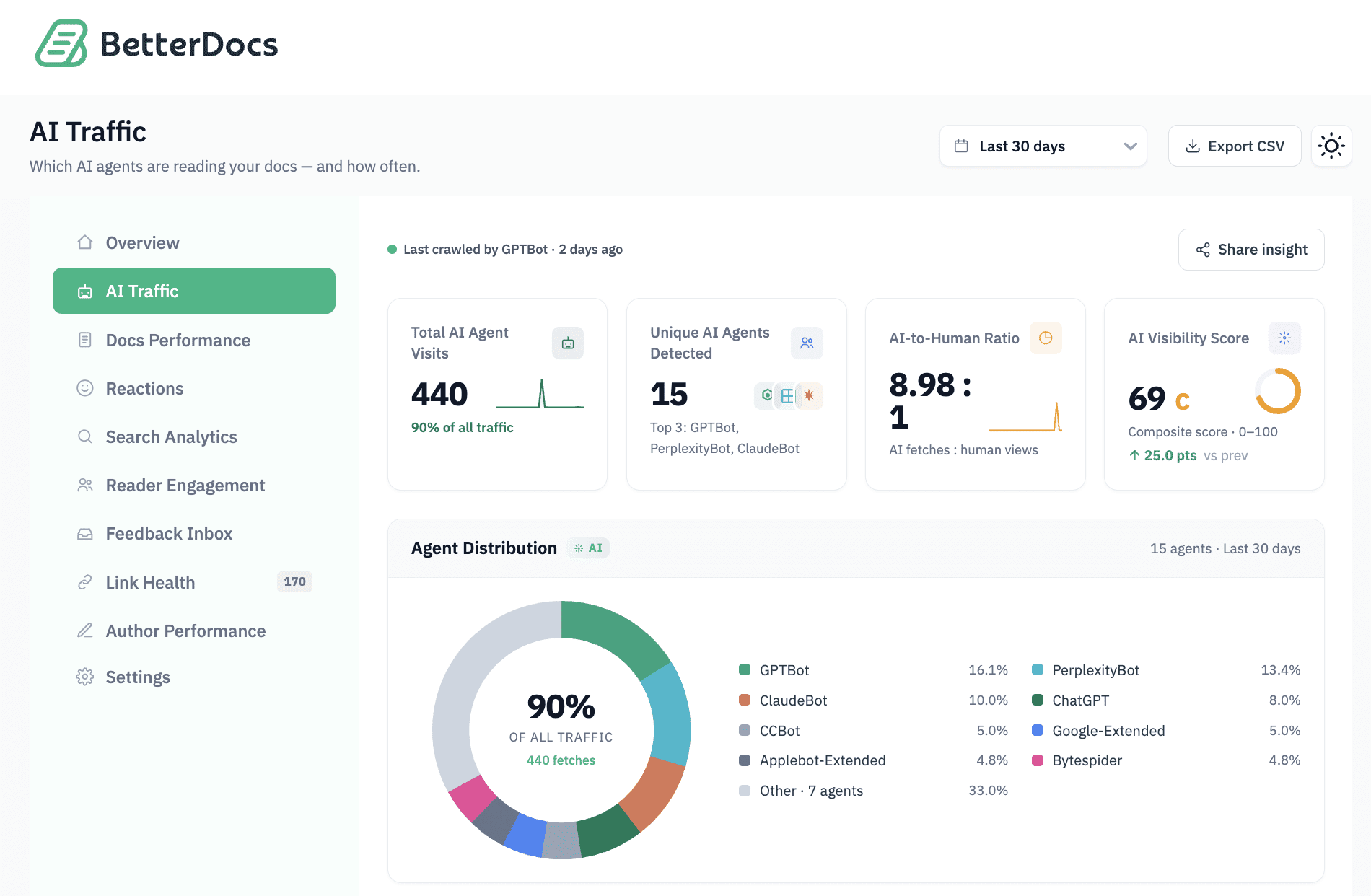Screen dimensions: 1371x896
Task: Open Author Performance in sidebar
Action: [x=194, y=631]
